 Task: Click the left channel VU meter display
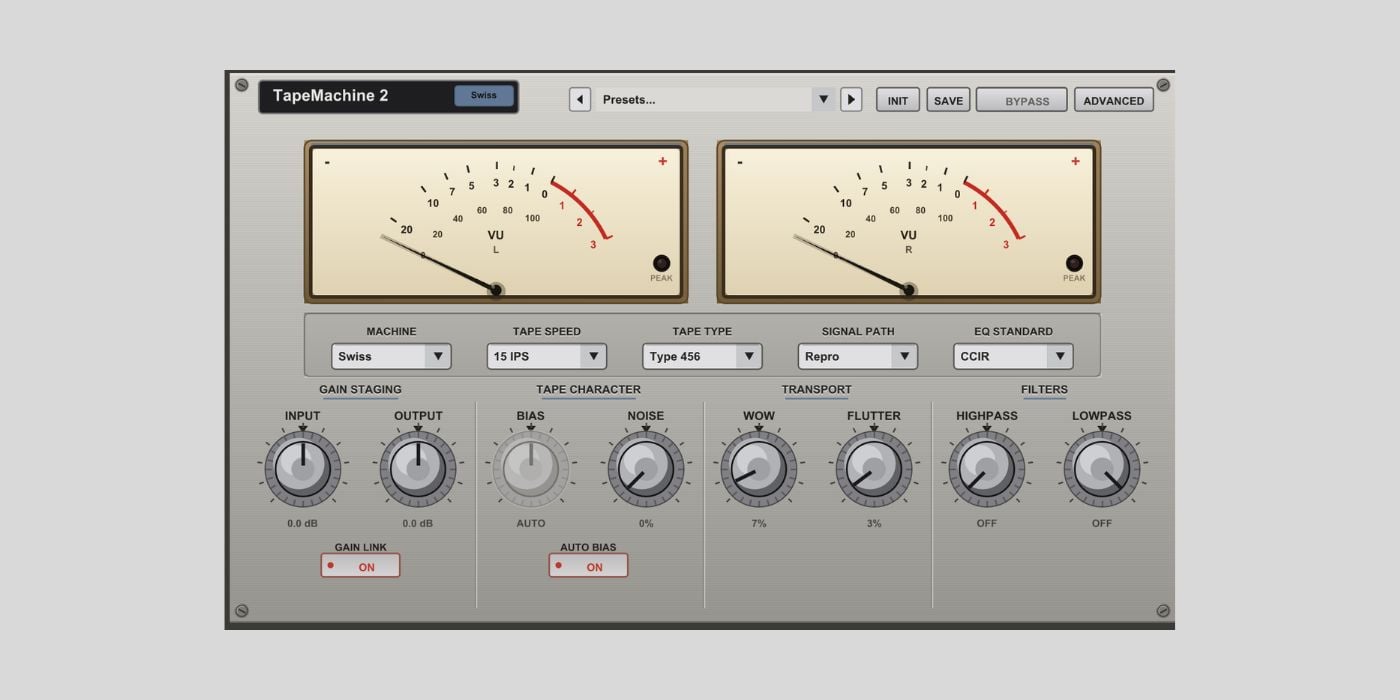click(496, 221)
